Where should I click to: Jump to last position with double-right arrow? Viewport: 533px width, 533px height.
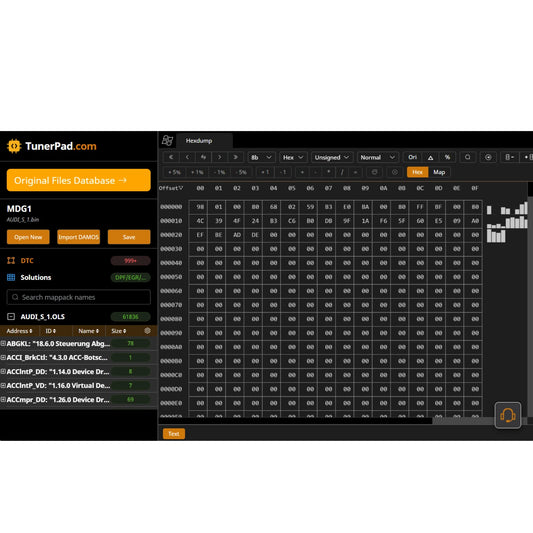tap(236, 157)
